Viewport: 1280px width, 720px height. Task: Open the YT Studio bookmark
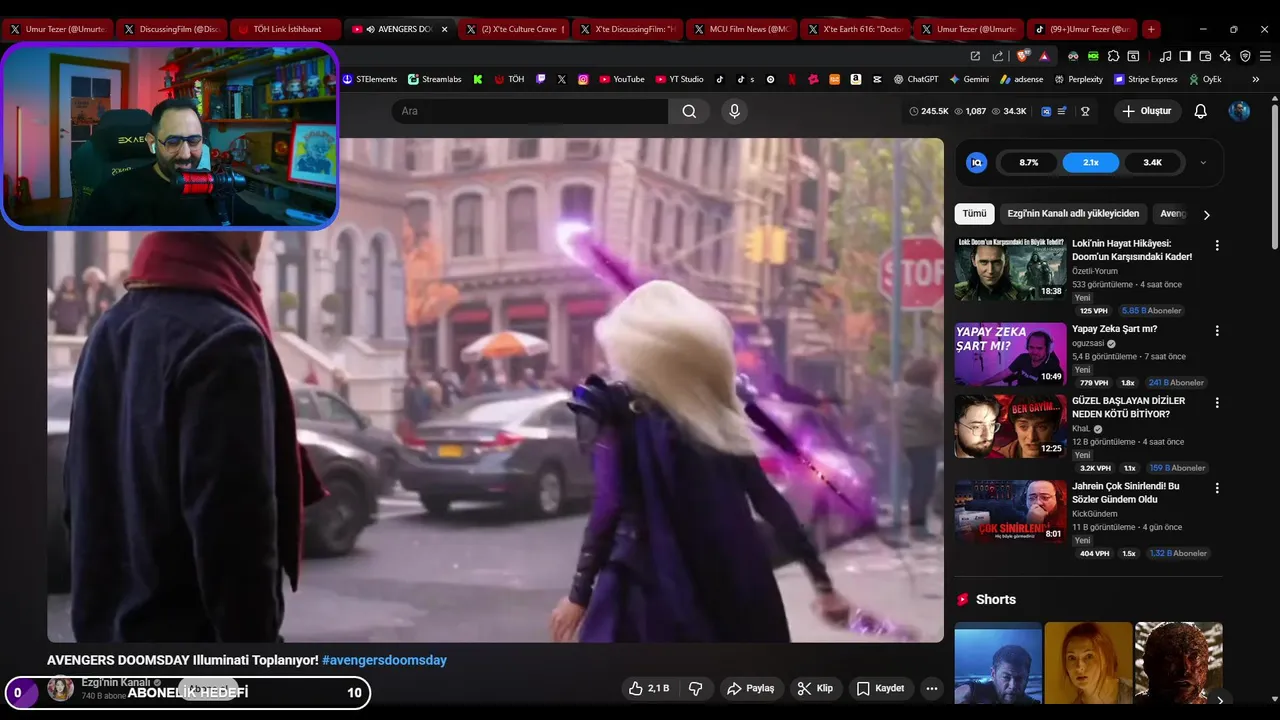pyautogui.click(x=680, y=79)
